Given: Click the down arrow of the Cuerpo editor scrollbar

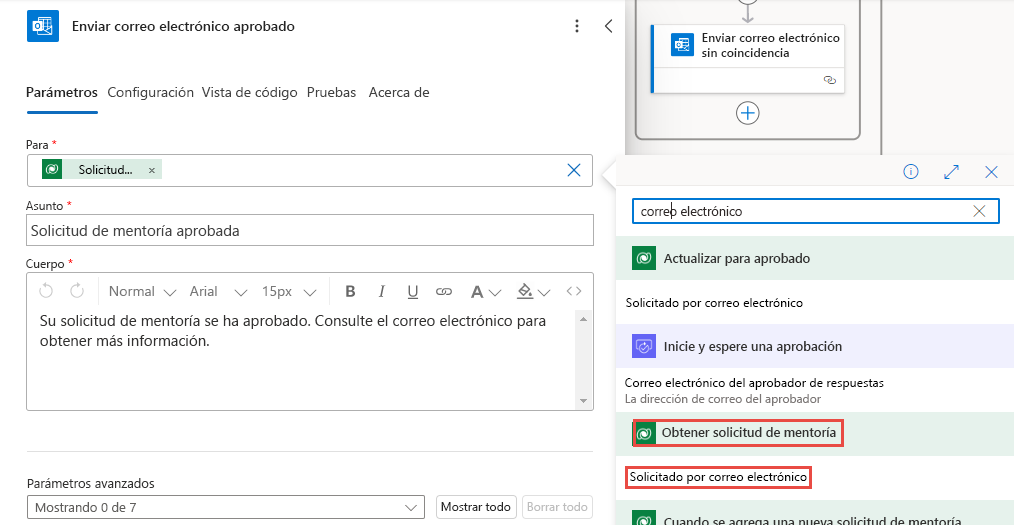Looking at the screenshot, I should (583, 401).
